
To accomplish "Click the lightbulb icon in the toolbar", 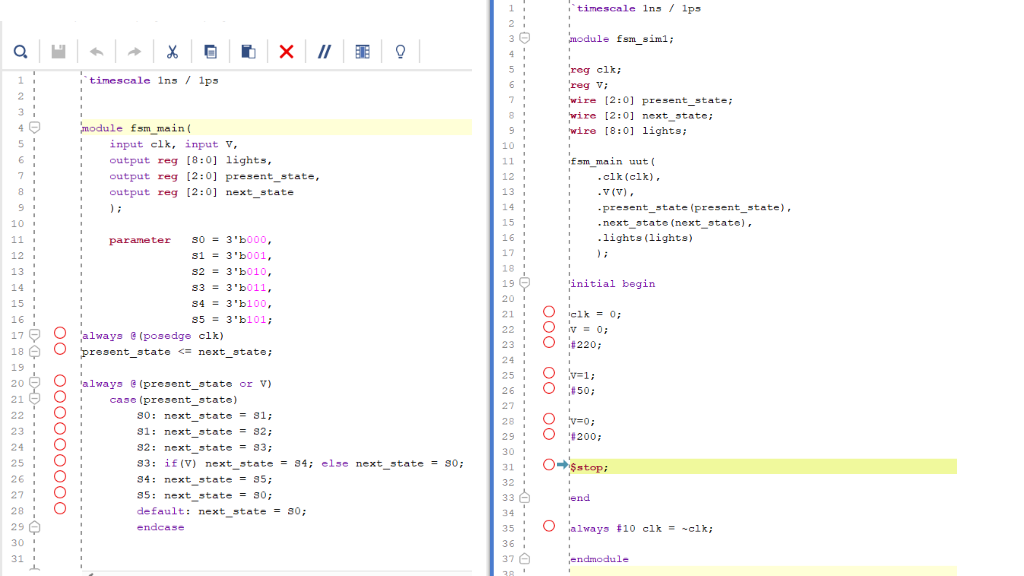I will point(400,51).
